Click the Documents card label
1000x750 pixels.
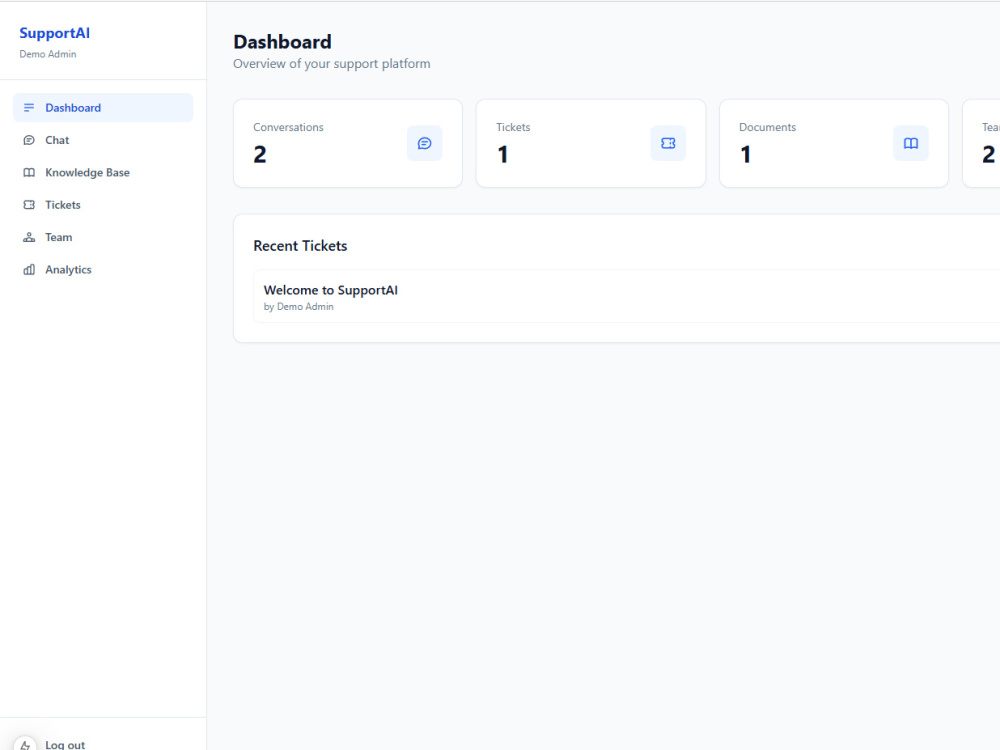click(x=767, y=127)
